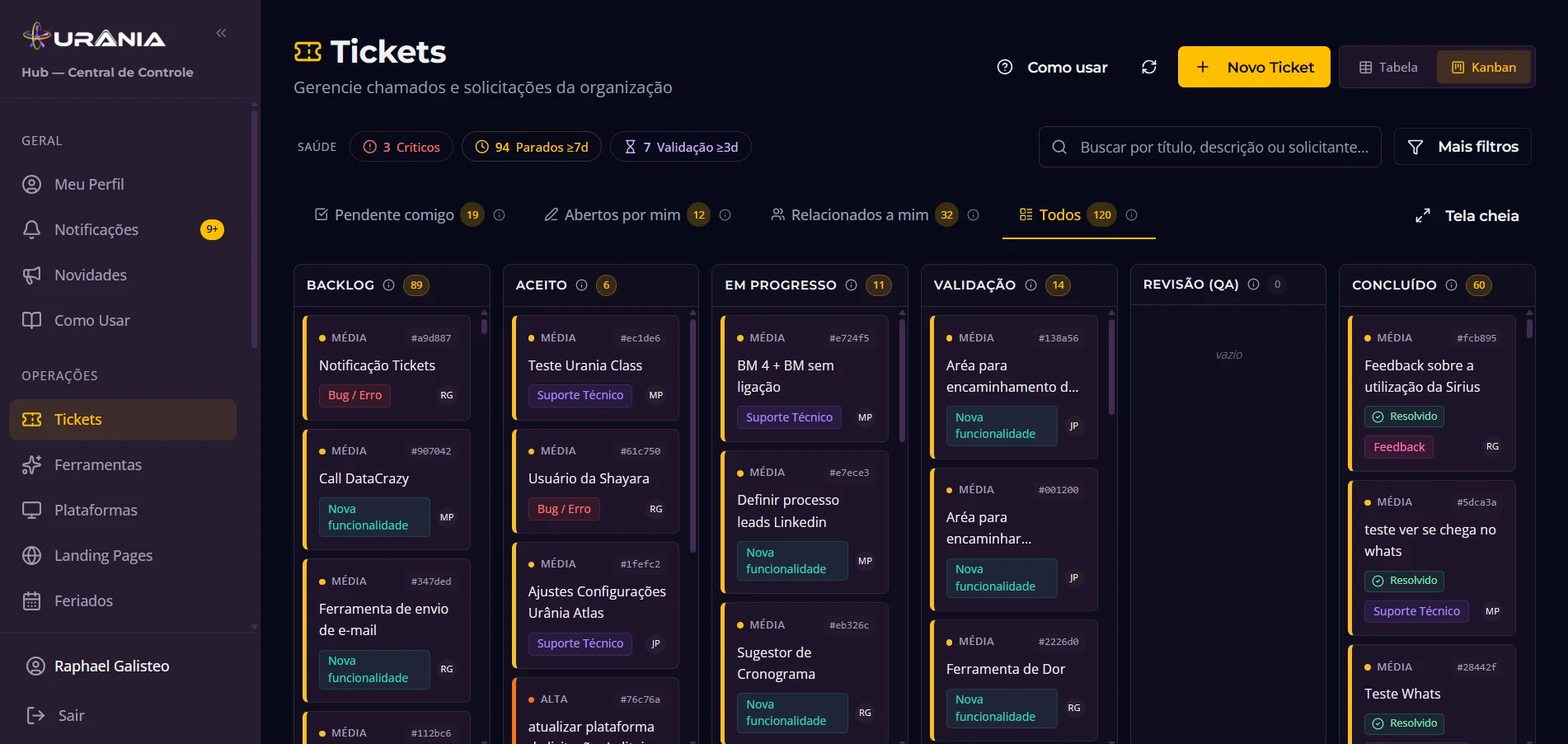This screenshot has height=744, width=1568.
Task: Click info icon on CONCLUÍDO column
Action: pyautogui.click(x=1451, y=285)
